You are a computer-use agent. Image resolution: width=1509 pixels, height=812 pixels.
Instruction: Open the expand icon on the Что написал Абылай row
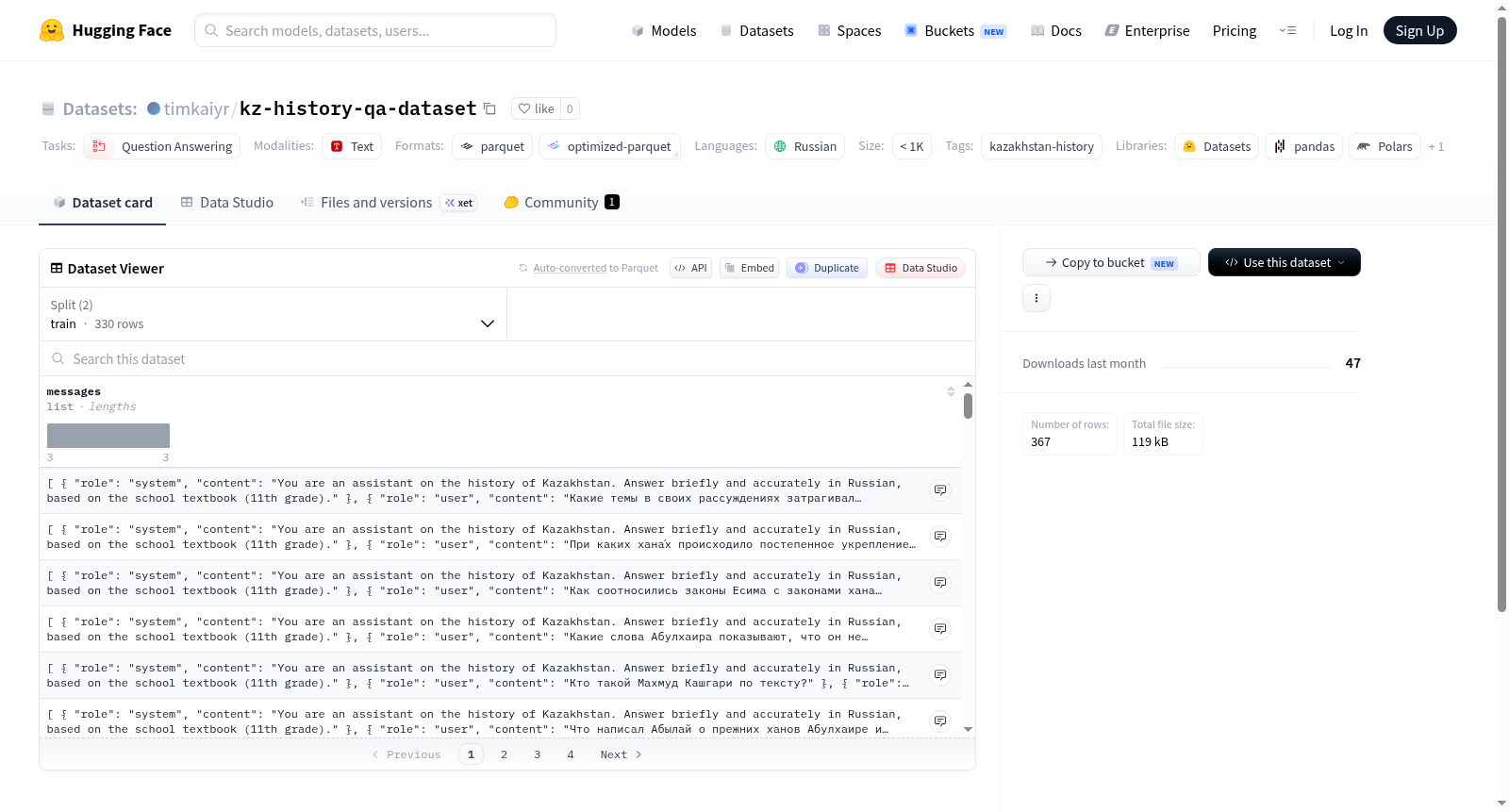point(940,721)
